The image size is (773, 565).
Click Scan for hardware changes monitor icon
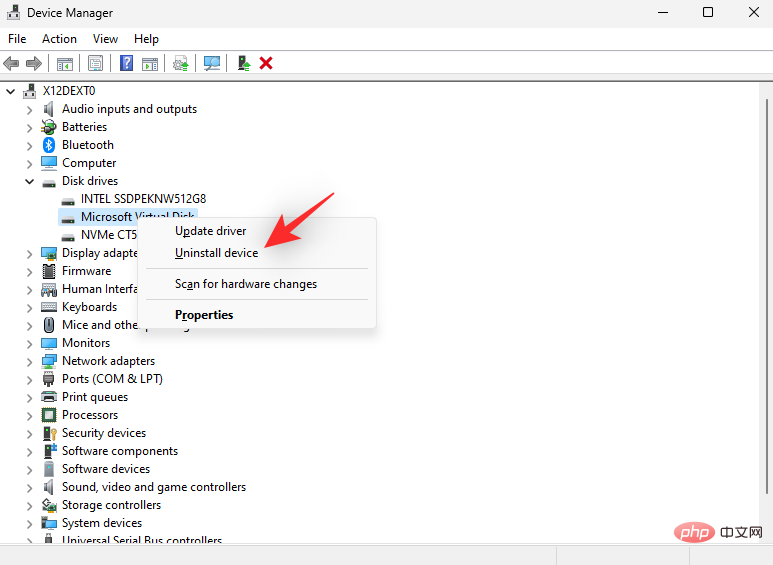pyautogui.click(x=212, y=63)
